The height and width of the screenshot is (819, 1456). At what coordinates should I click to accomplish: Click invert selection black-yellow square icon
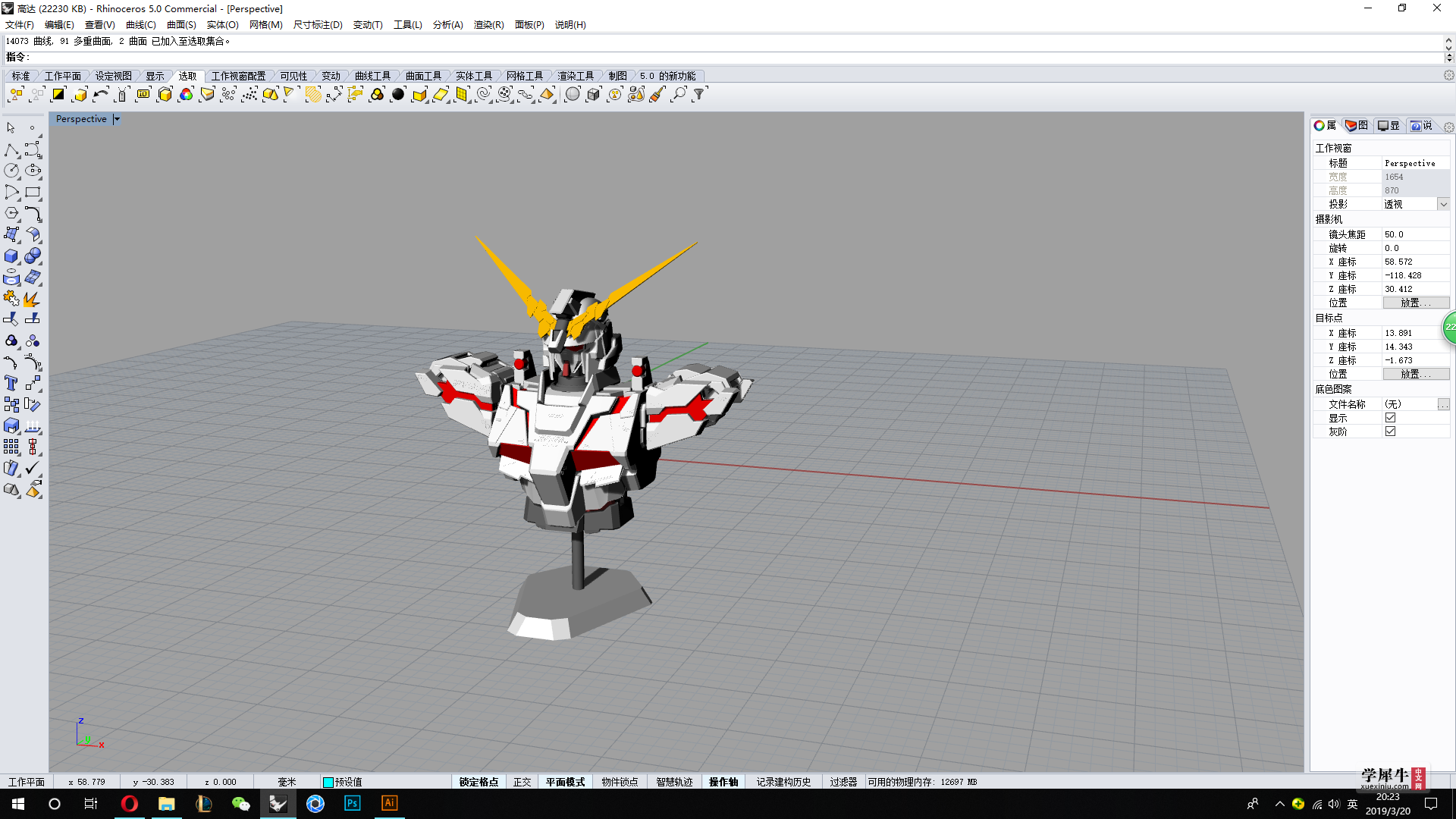[x=58, y=95]
